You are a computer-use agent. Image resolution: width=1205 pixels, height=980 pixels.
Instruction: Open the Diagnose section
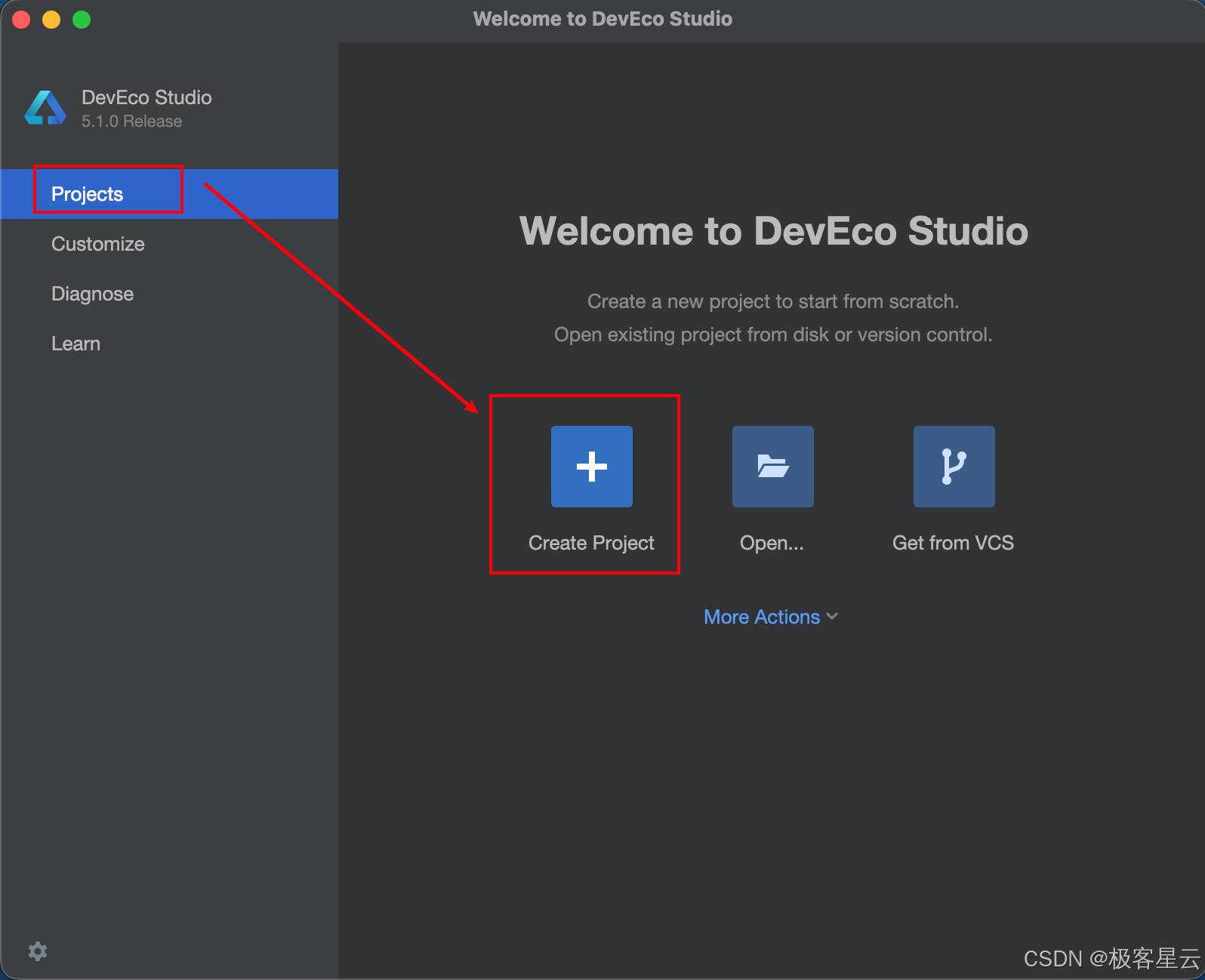[x=169, y=294]
